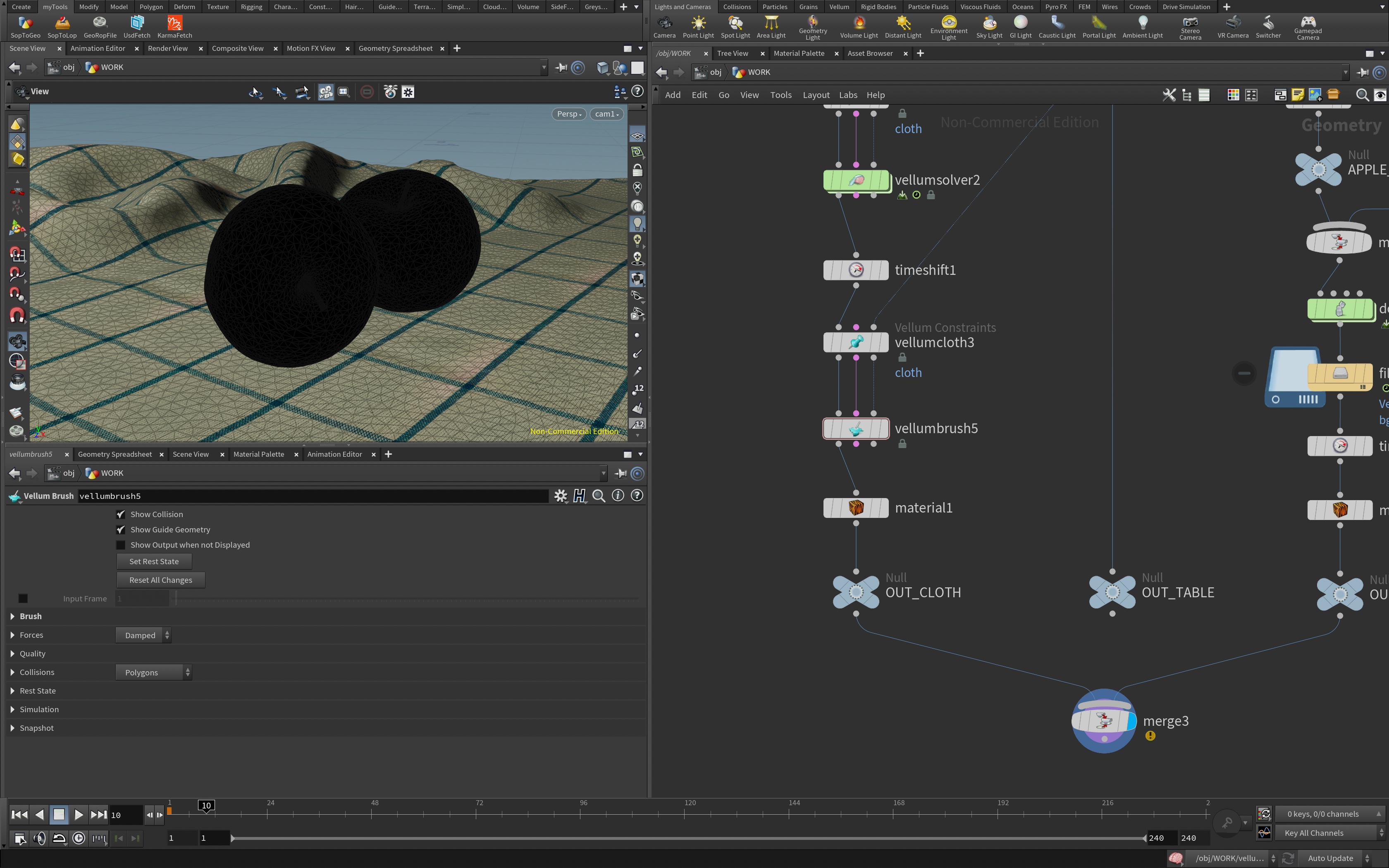Click Key All Channels button
This screenshot has height=868, width=1389.
coord(1329,833)
